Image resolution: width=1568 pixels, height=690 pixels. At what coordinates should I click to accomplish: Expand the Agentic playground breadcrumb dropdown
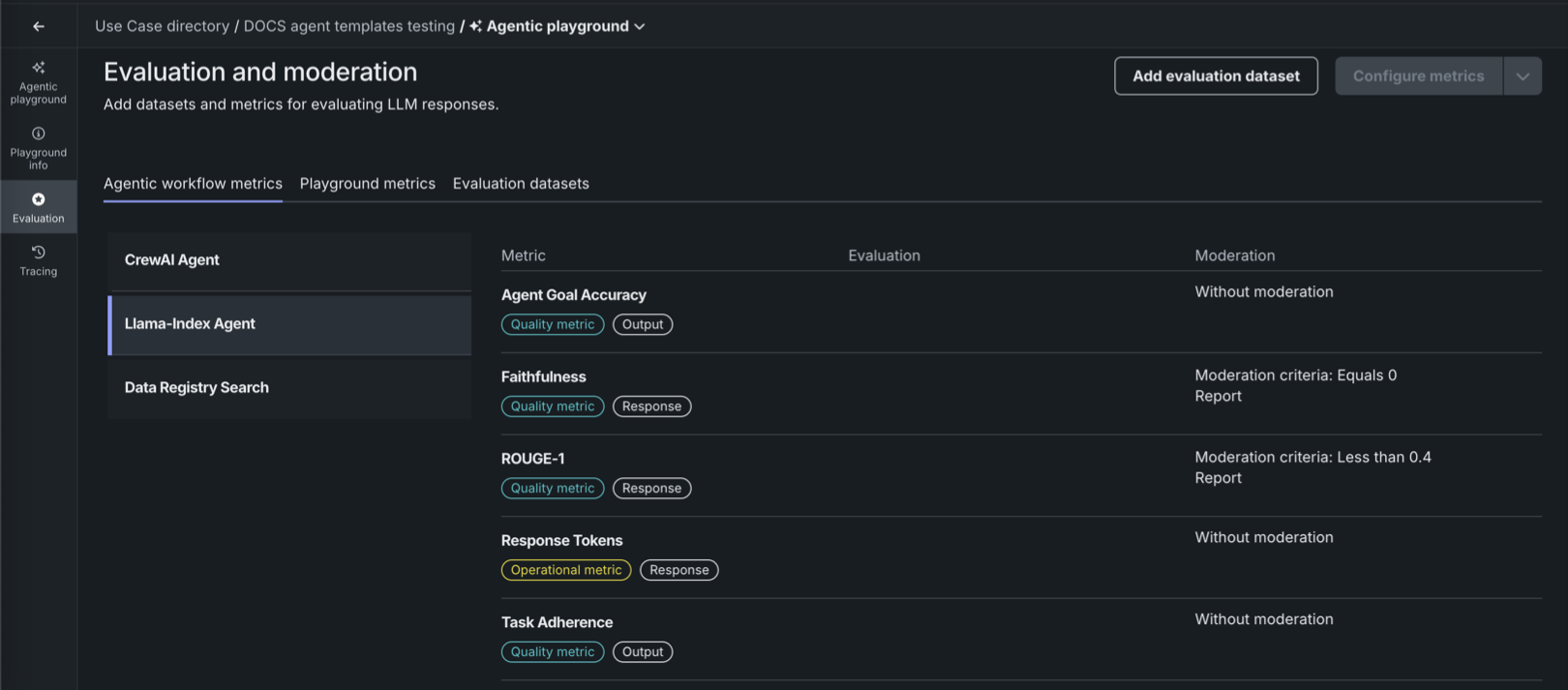tap(640, 26)
